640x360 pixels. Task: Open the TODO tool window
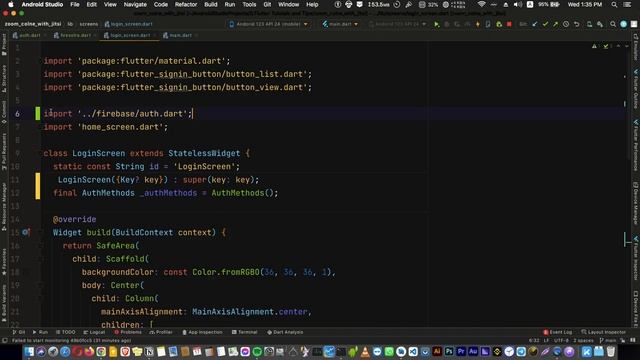coord(65,332)
